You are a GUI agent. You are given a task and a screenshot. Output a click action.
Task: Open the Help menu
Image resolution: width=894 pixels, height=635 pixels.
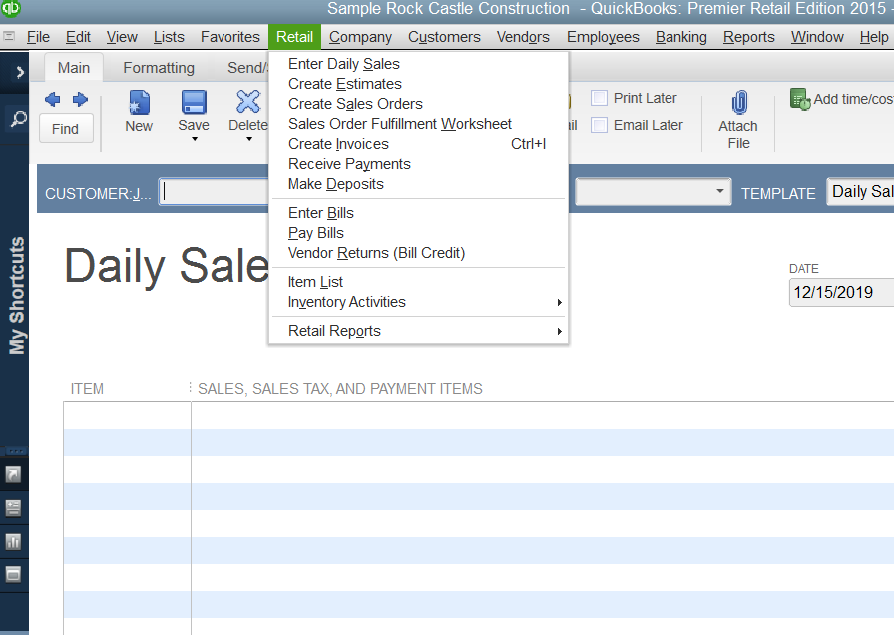(874, 37)
